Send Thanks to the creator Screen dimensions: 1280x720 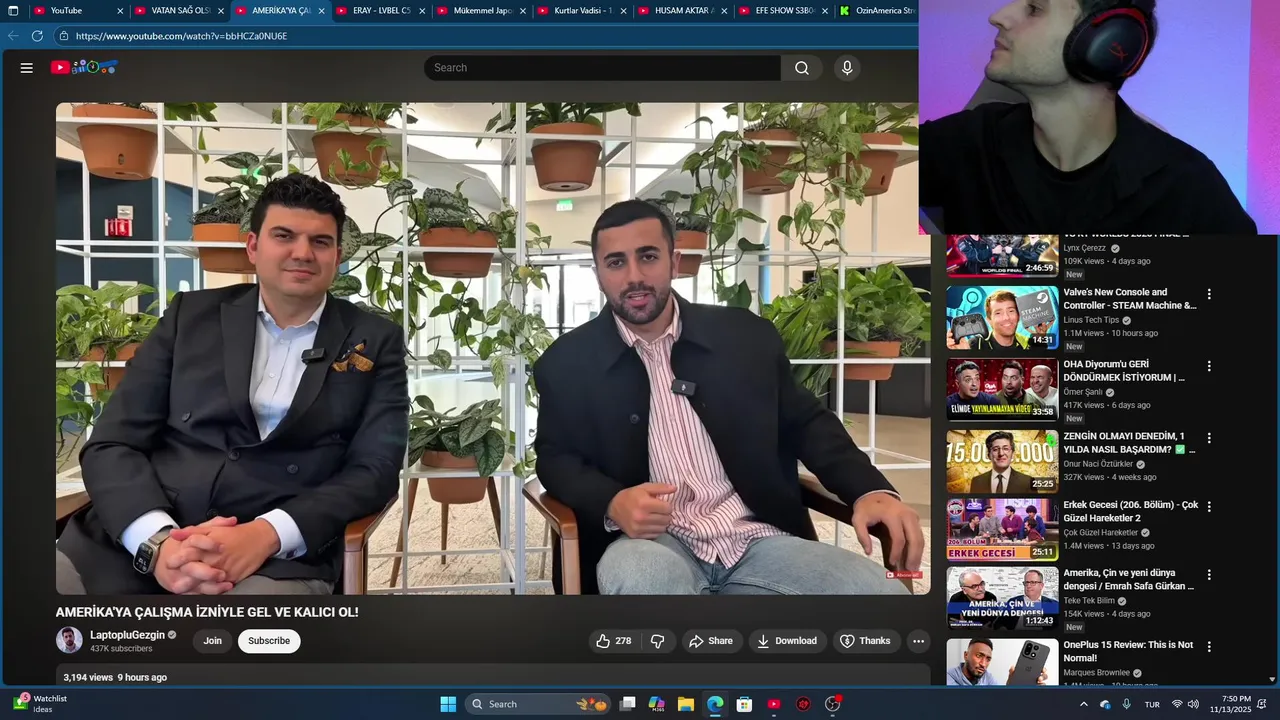click(865, 641)
